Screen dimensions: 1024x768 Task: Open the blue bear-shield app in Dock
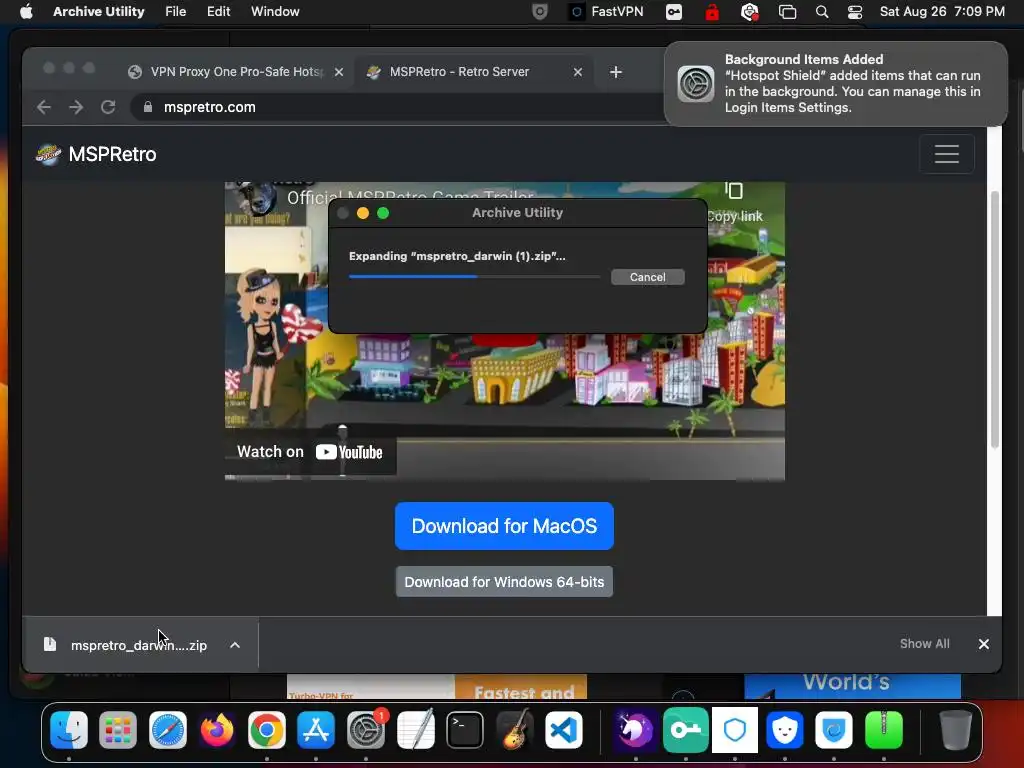[x=784, y=729]
